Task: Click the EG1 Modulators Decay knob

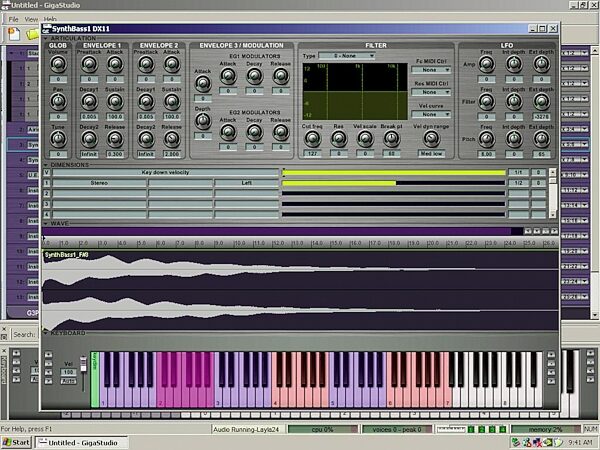Action: click(254, 76)
